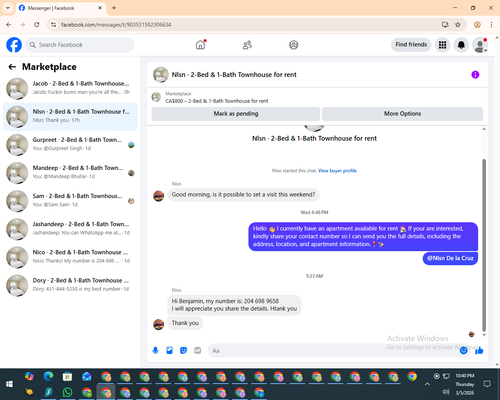The image size is (500, 400).
Task: Click the address bar URL
Action: click(116, 25)
